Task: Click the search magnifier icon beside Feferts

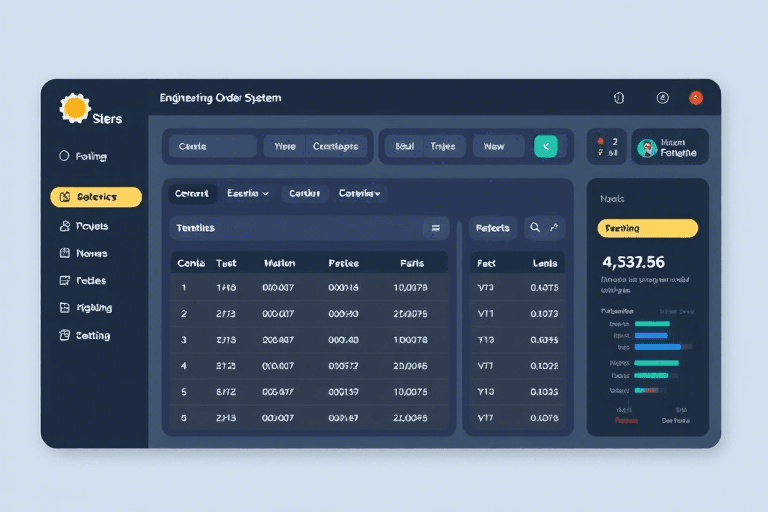Action: click(535, 228)
